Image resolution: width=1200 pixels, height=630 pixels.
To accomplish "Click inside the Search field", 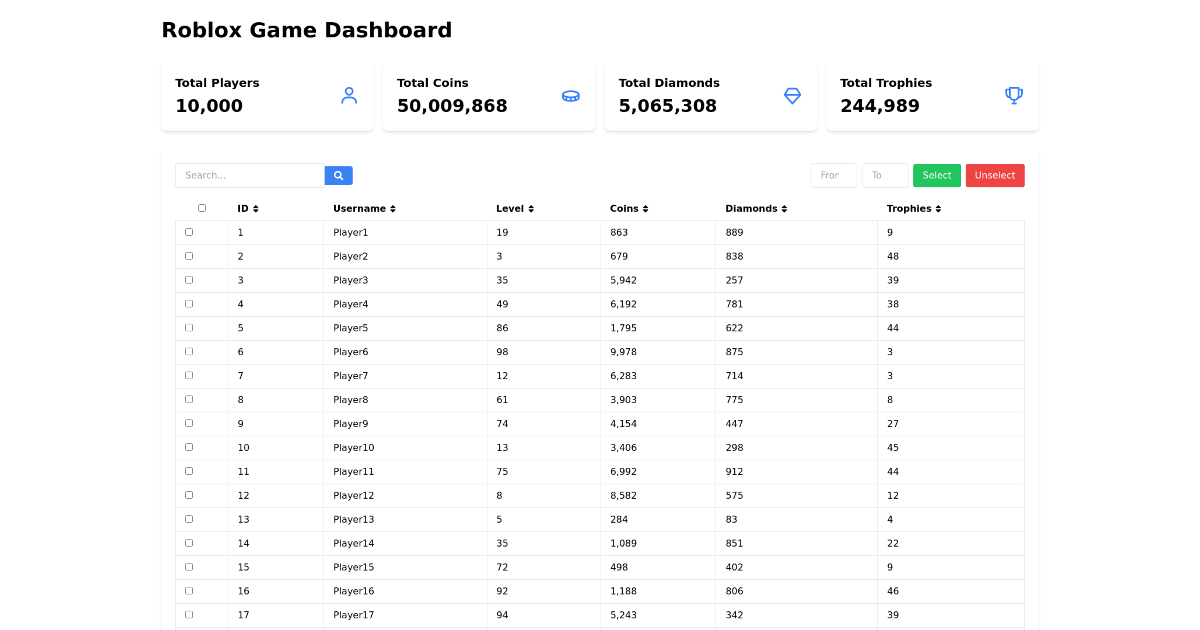I will (x=250, y=175).
